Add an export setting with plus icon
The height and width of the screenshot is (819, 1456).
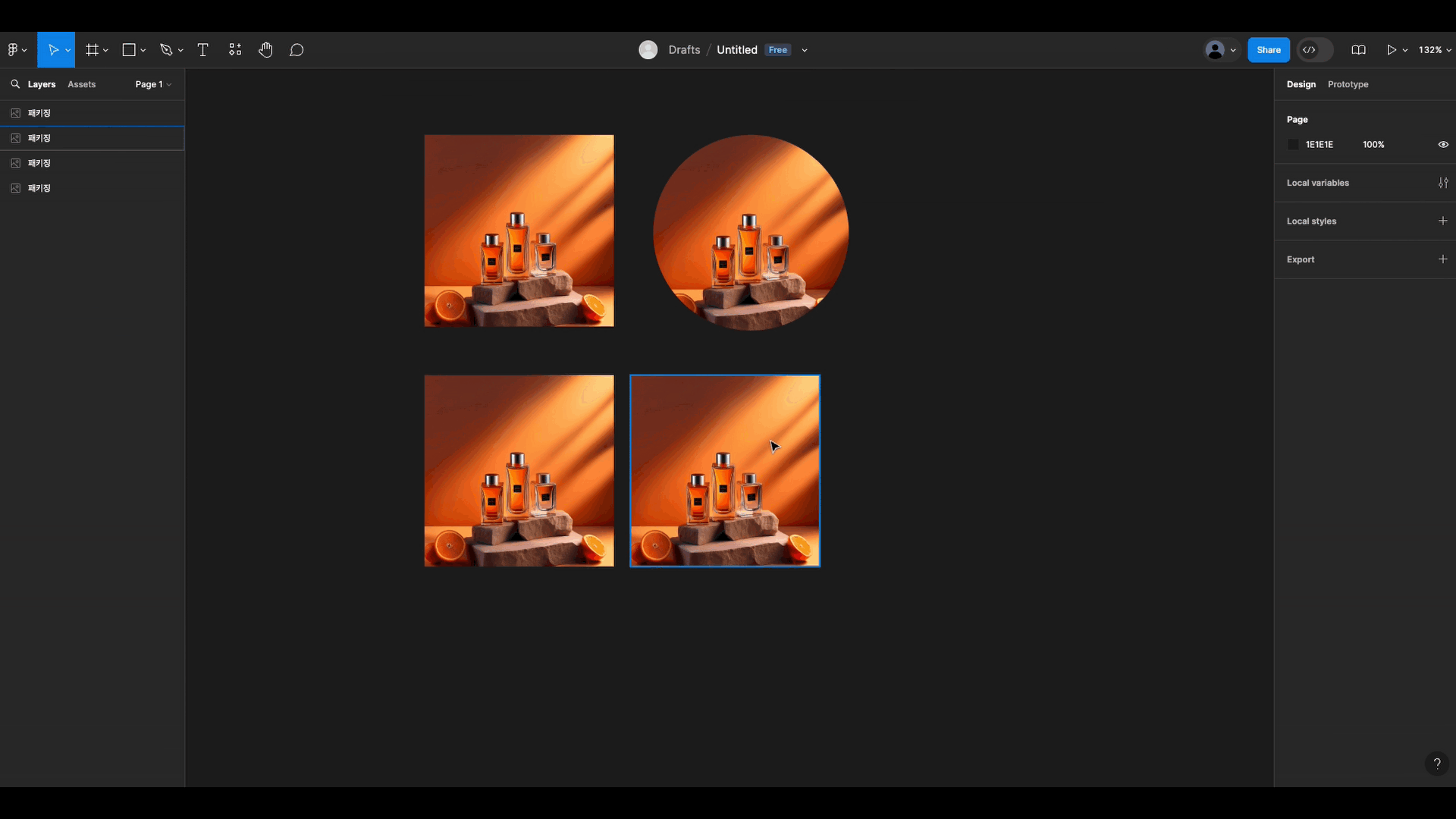click(1443, 259)
